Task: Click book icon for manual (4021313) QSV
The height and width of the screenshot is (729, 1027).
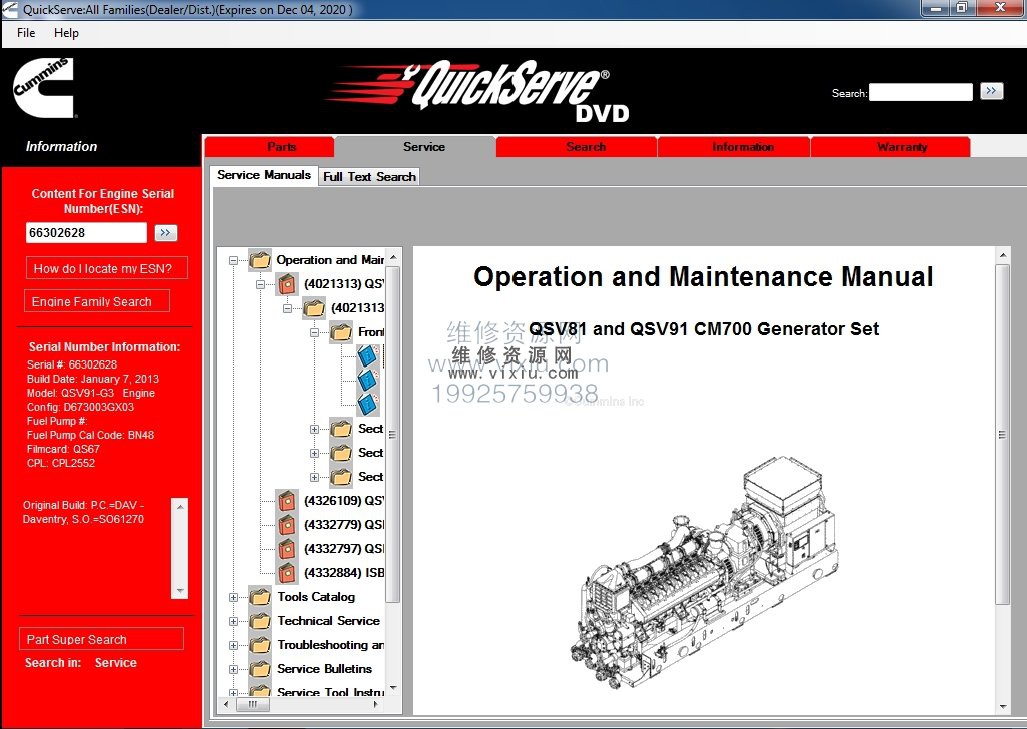Action: 287,284
